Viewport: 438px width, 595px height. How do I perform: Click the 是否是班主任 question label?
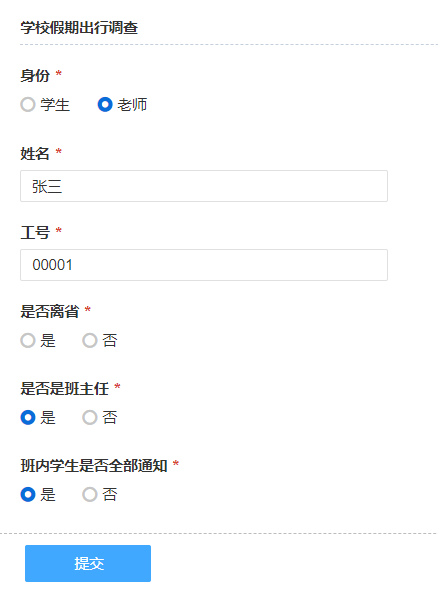tap(65, 389)
